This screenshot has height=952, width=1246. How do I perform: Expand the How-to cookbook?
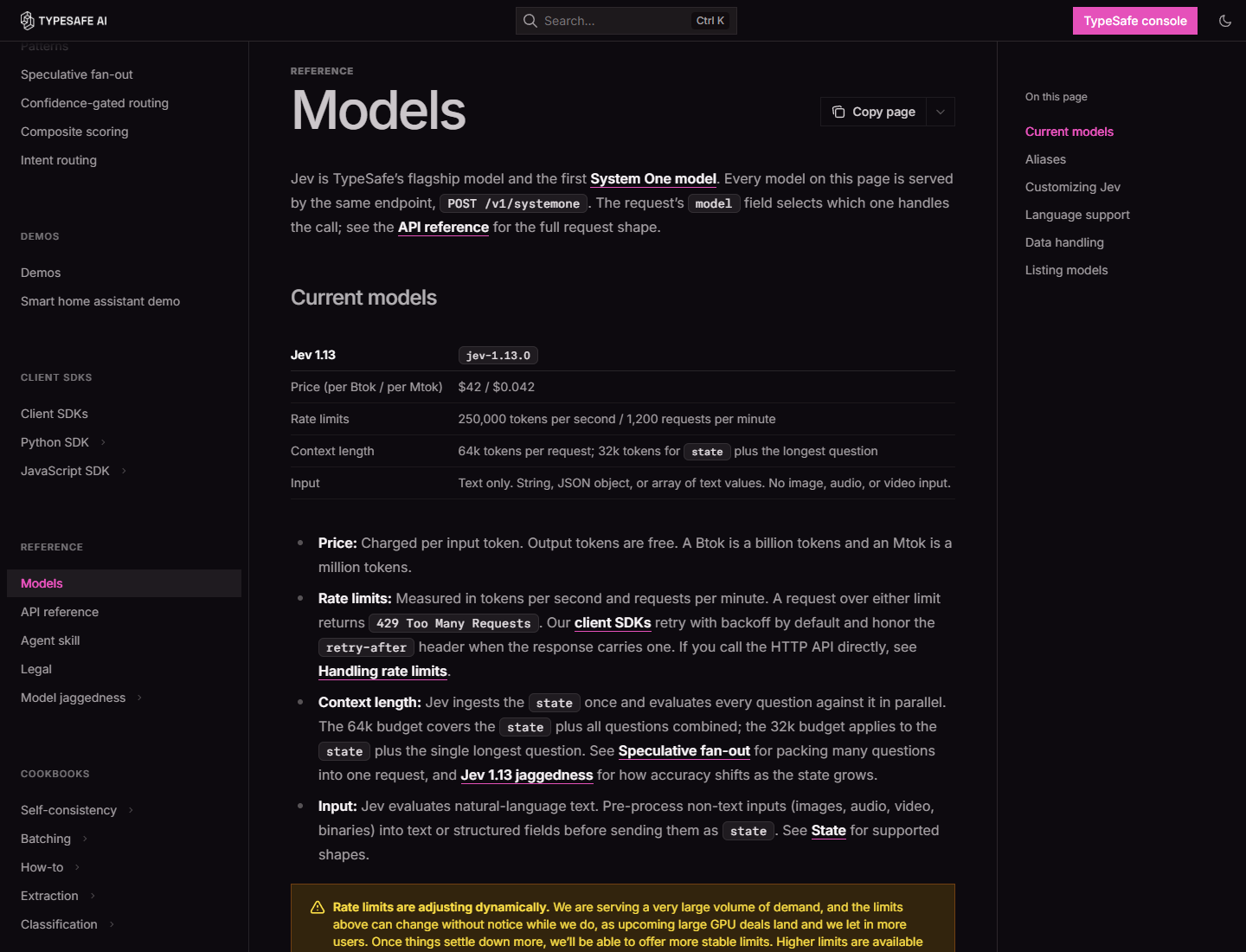coord(77,867)
